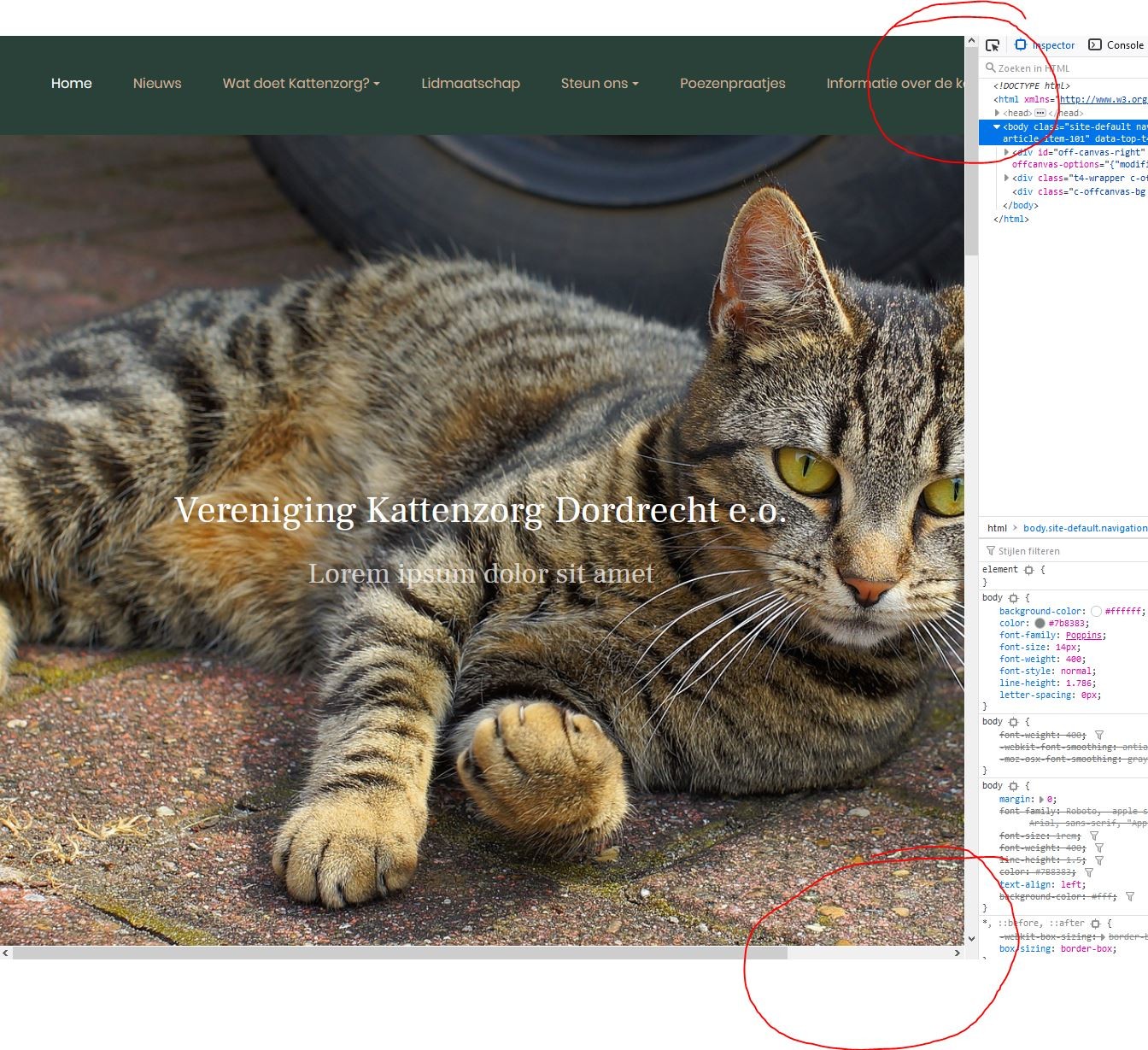The width and height of the screenshot is (1148, 1050).
Task: Collapse the body element node
Action: tap(997, 126)
